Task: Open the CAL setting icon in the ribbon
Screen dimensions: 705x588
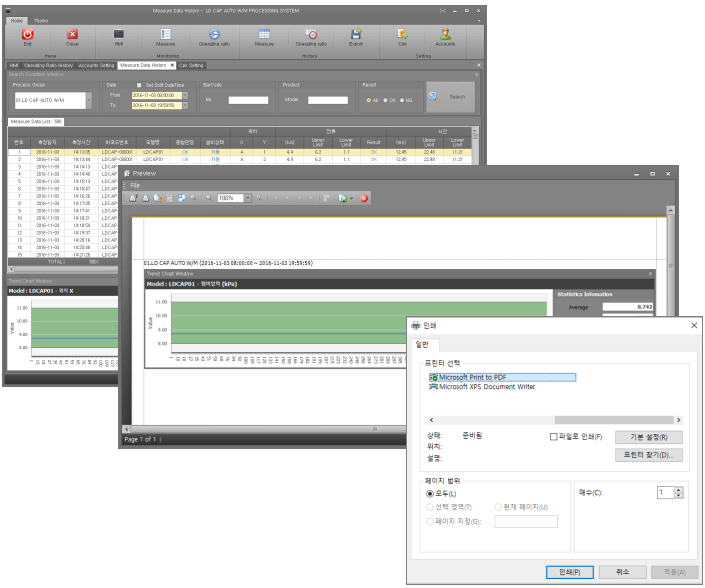Action: coord(402,34)
